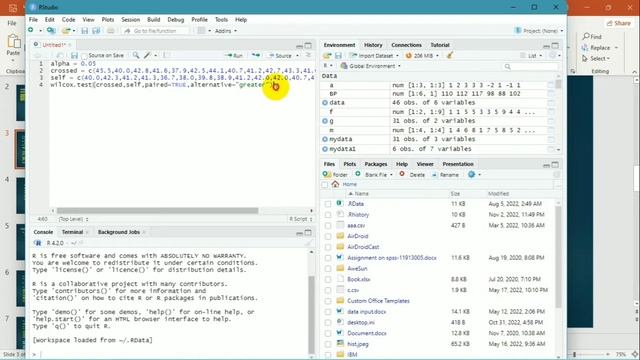Check the Book.xlsx file checkbox
This screenshot has height=360, width=640.
point(328,280)
